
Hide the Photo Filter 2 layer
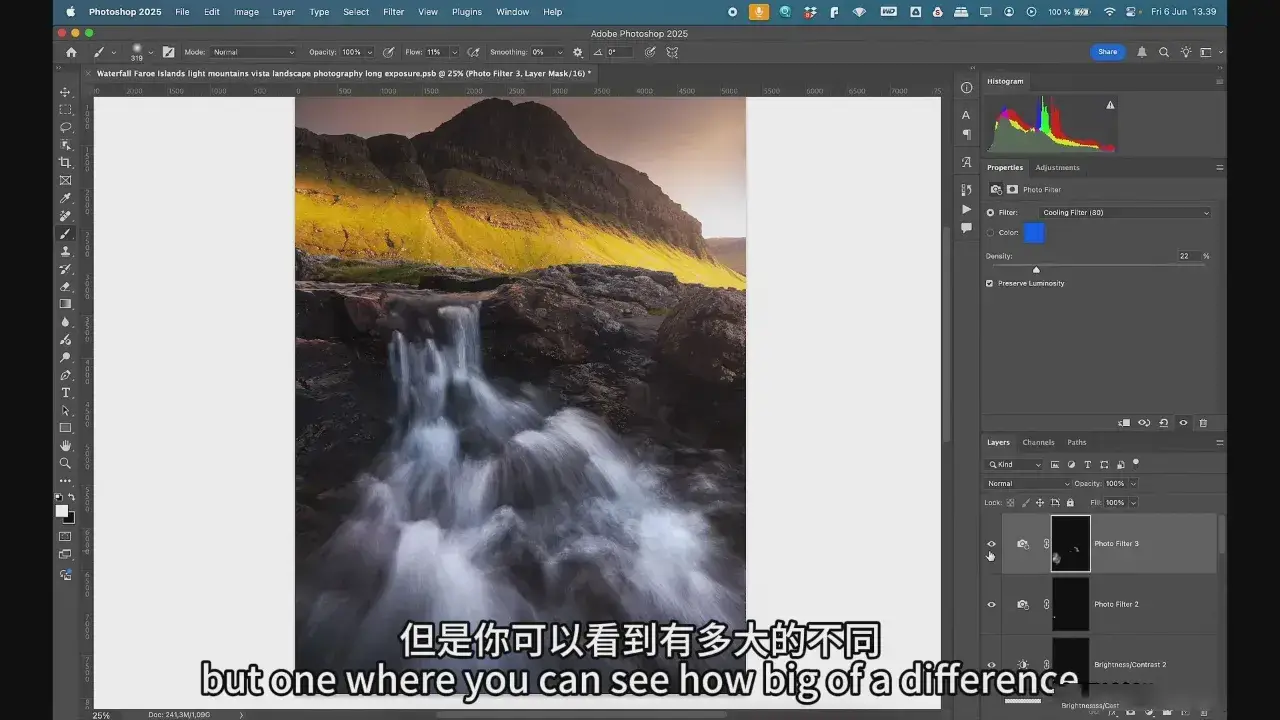click(x=991, y=604)
